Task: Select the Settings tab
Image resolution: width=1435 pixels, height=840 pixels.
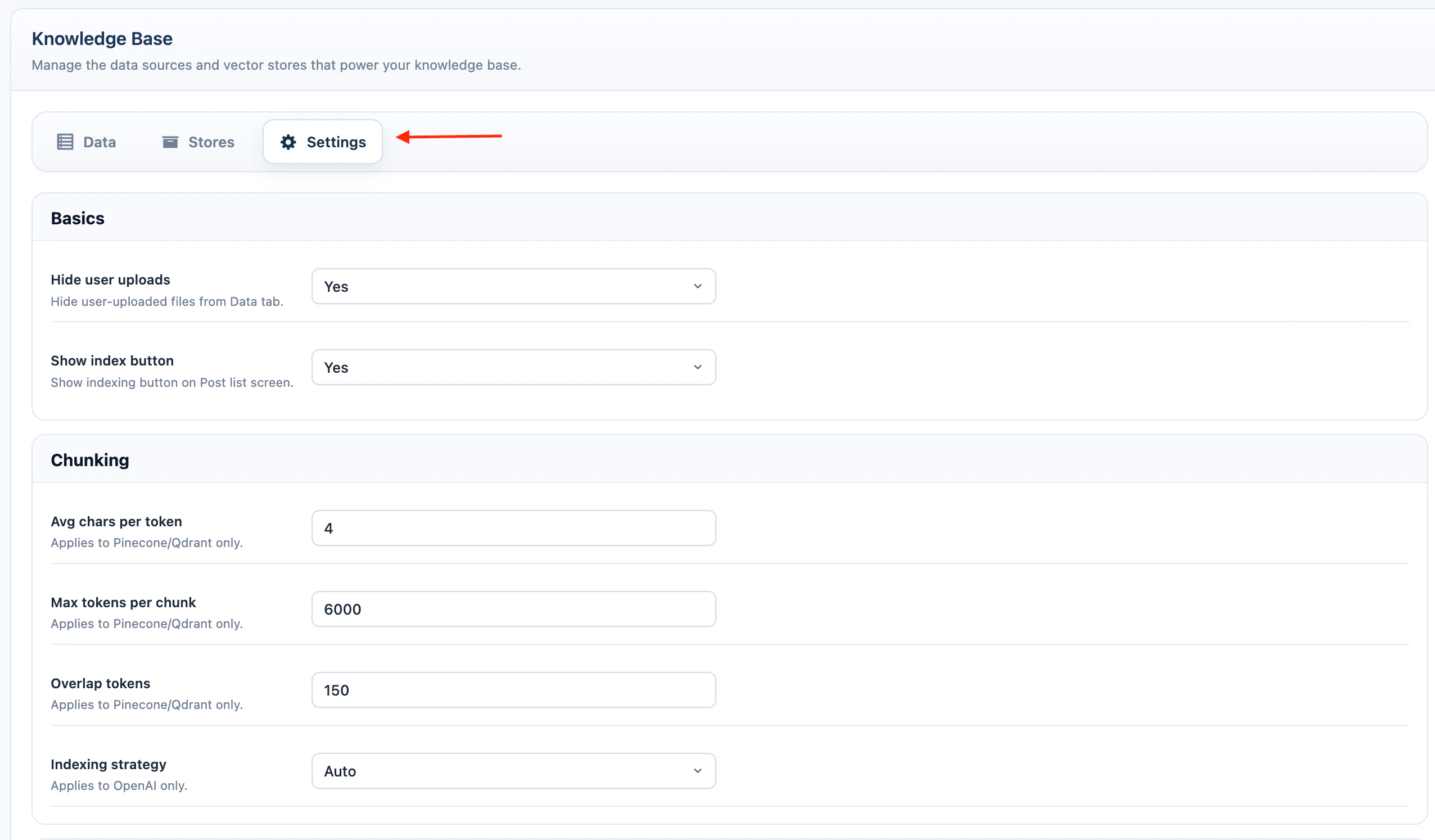Action: click(x=322, y=142)
